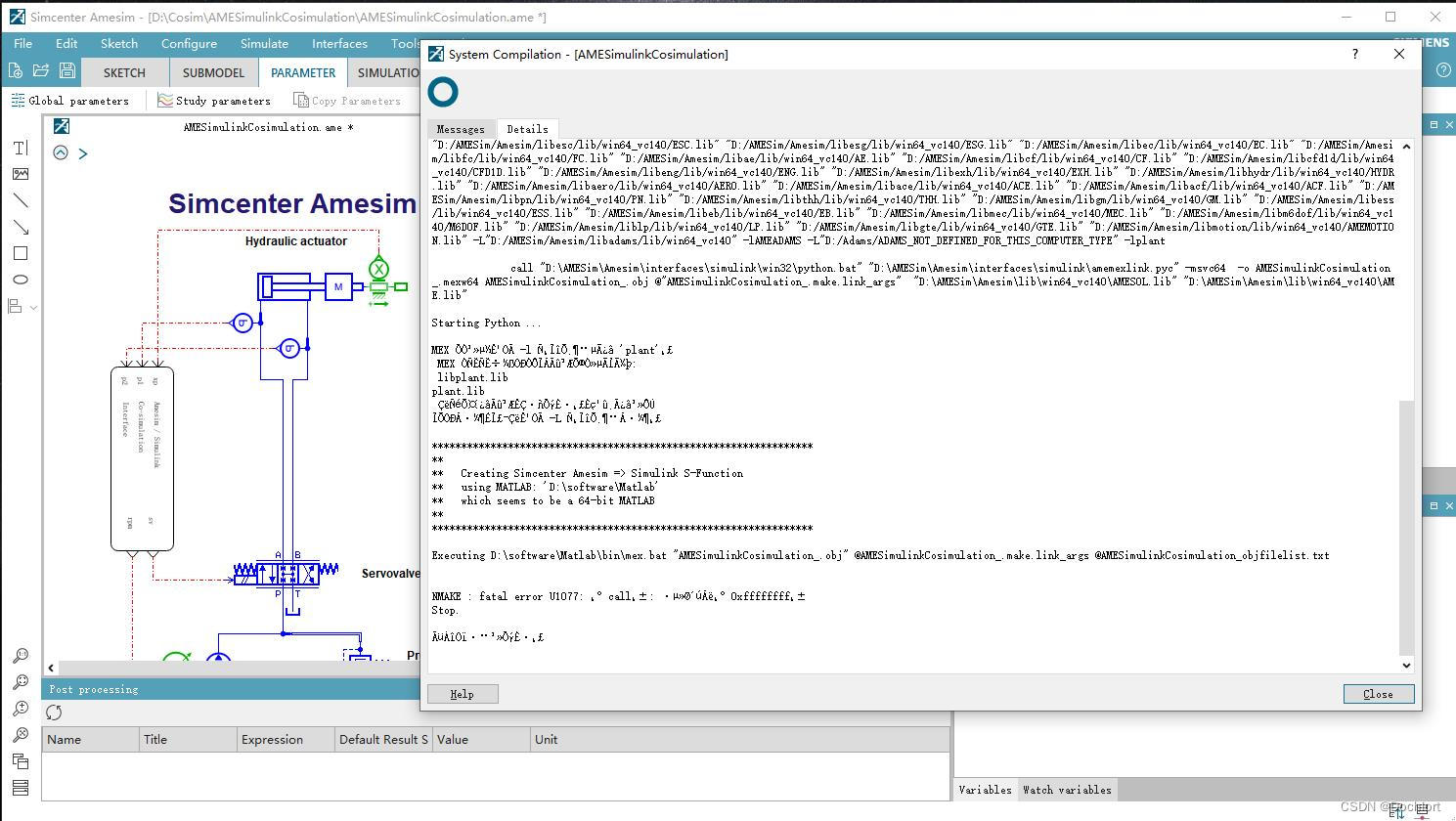This screenshot has width=1456, height=821.
Task: Close the System Compilation dialog with Close button
Action: [x=1378, y=694]
